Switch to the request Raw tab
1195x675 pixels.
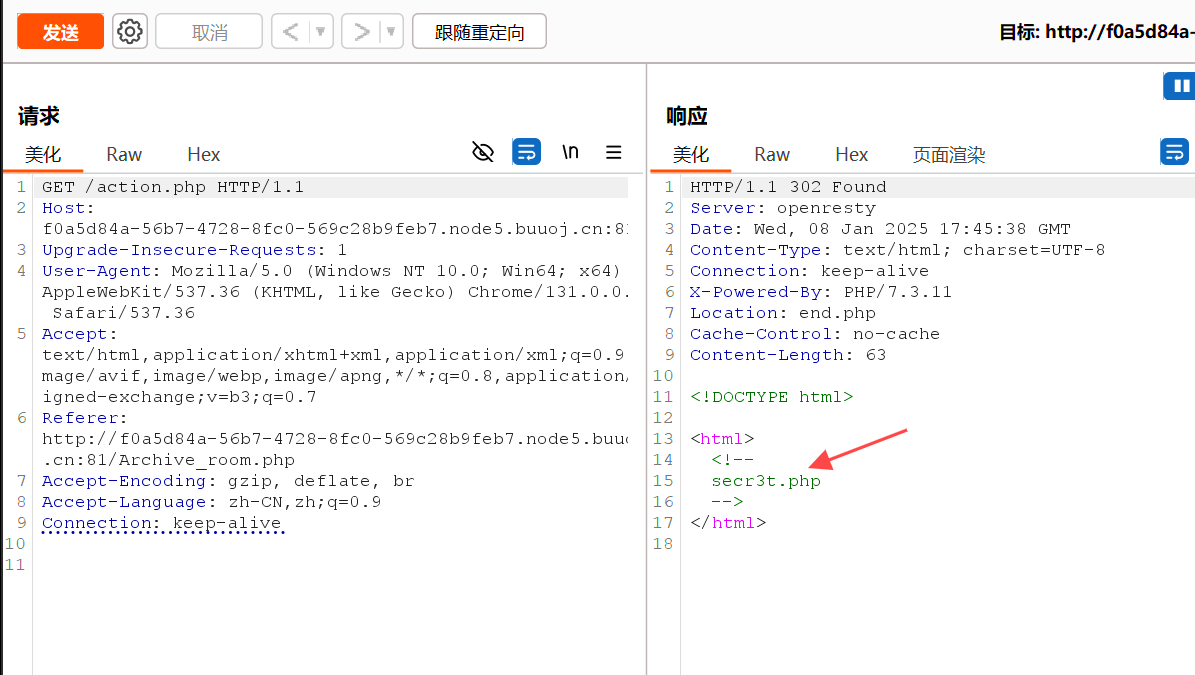click(x=124, y=154)
